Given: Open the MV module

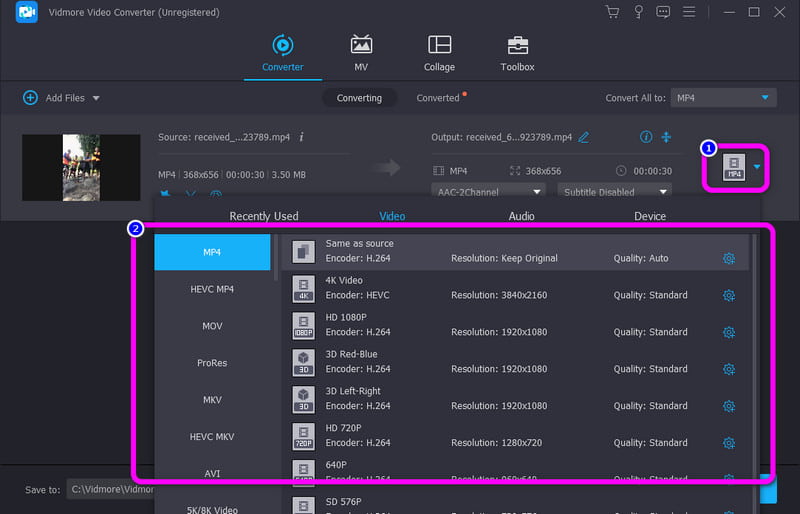Looking at the screenshot, I should pos(361,53).
